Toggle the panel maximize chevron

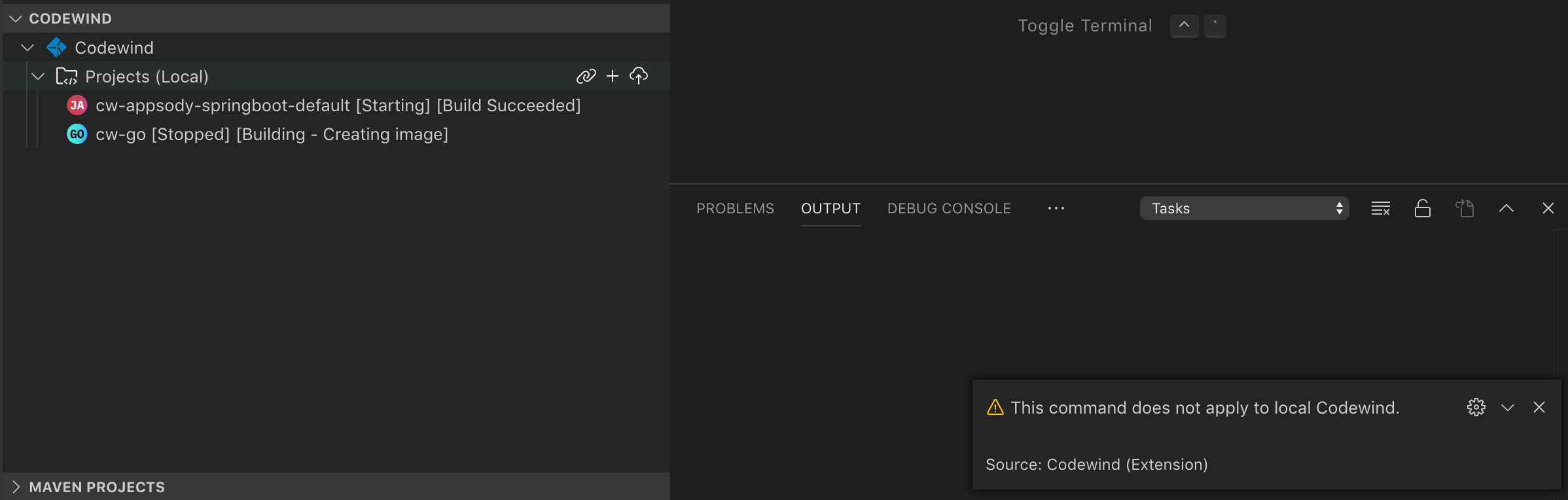coord(1506,208)
